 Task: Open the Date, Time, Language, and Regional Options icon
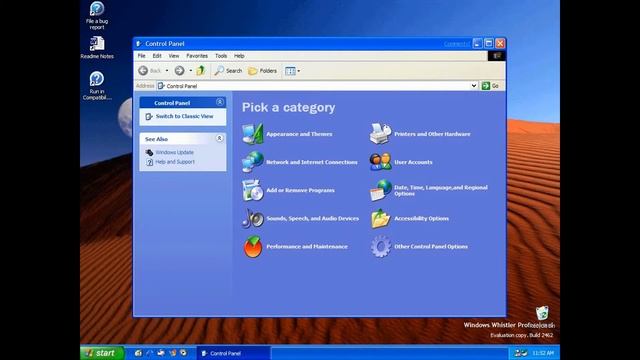click(380, 190)
